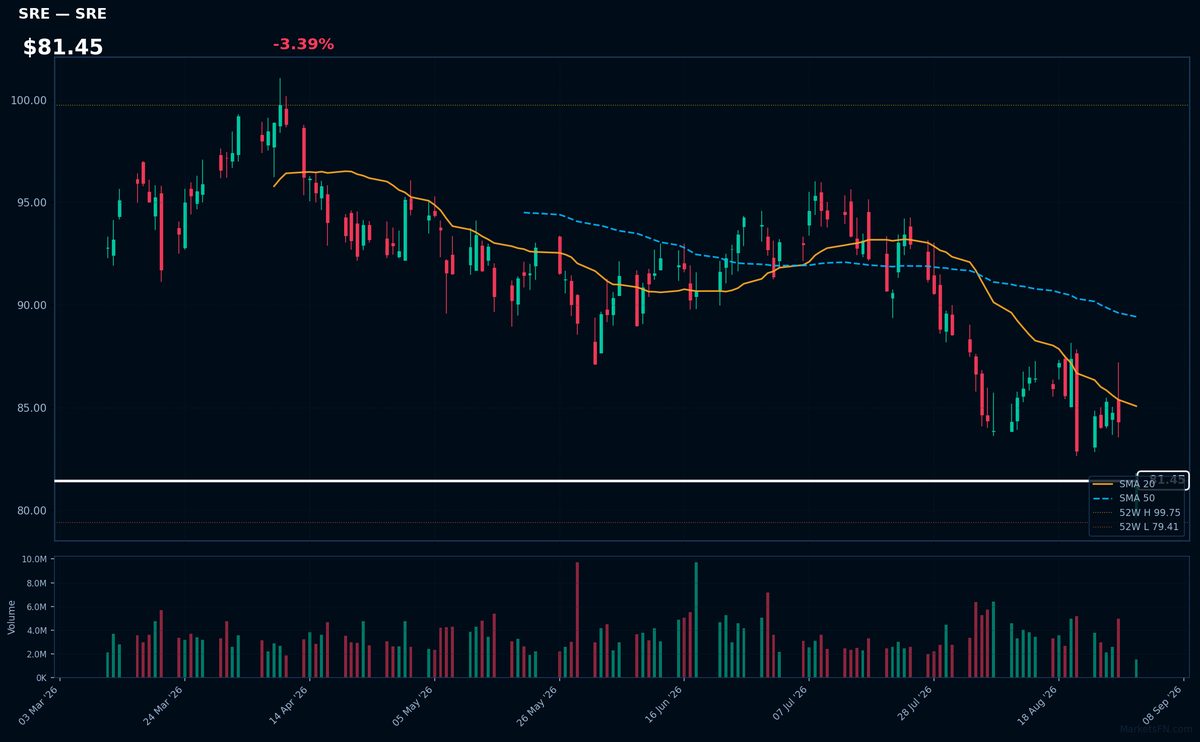
Task: Click the SMA 20 legend entry
Action: tap(1137, 484)
